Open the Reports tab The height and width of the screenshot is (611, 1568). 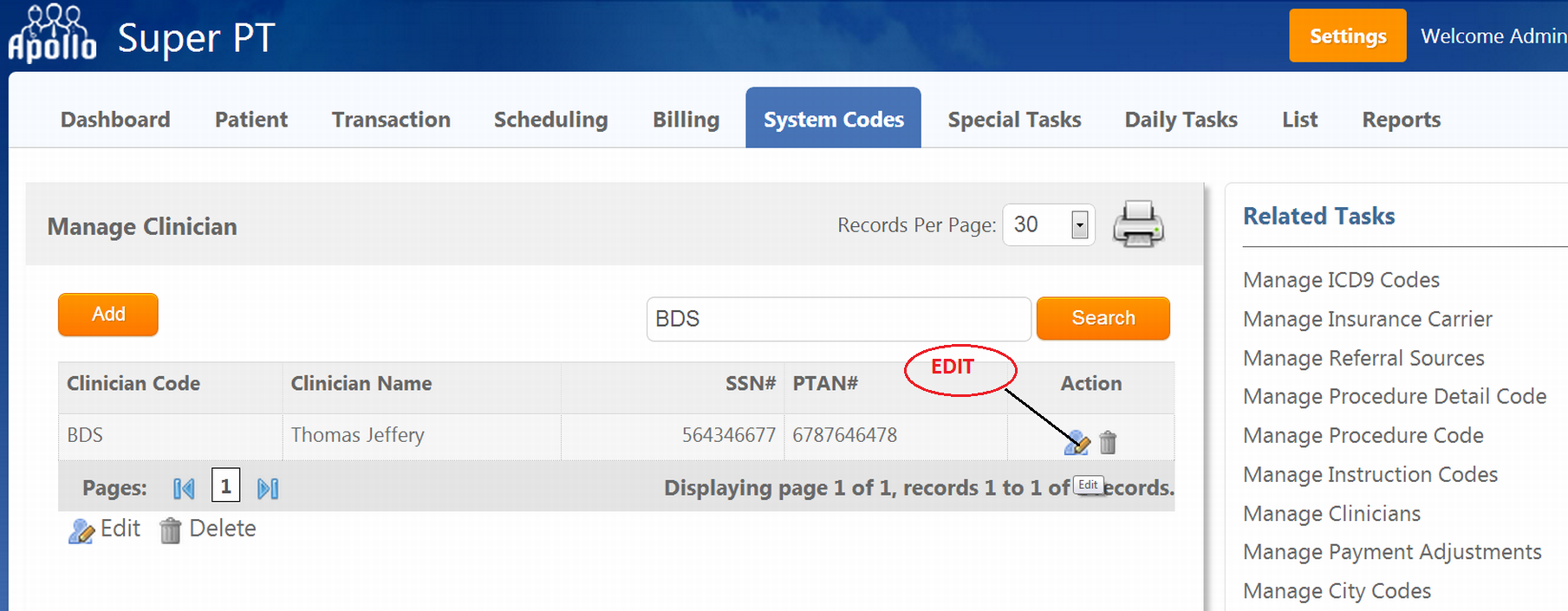pos(1401,120)
